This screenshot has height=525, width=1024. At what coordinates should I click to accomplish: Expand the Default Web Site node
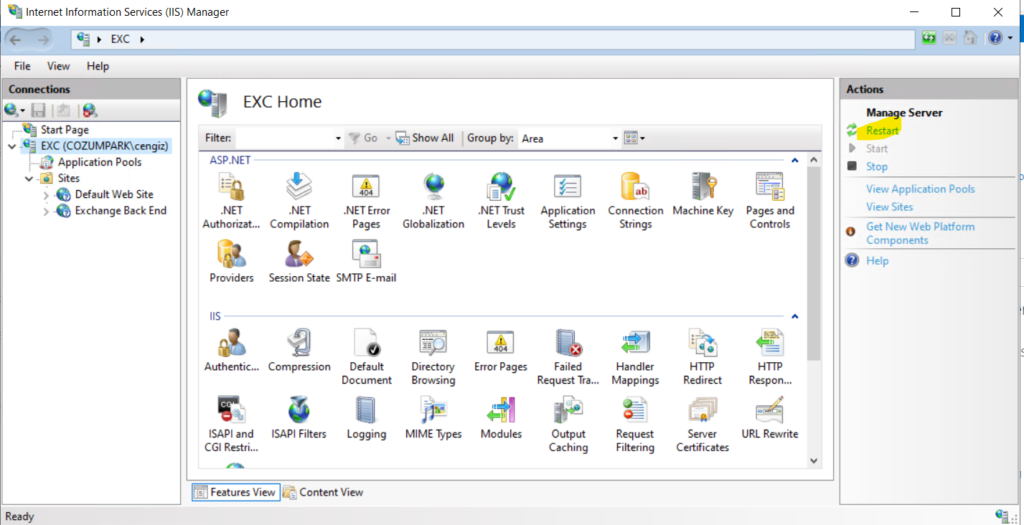[46, 195]
